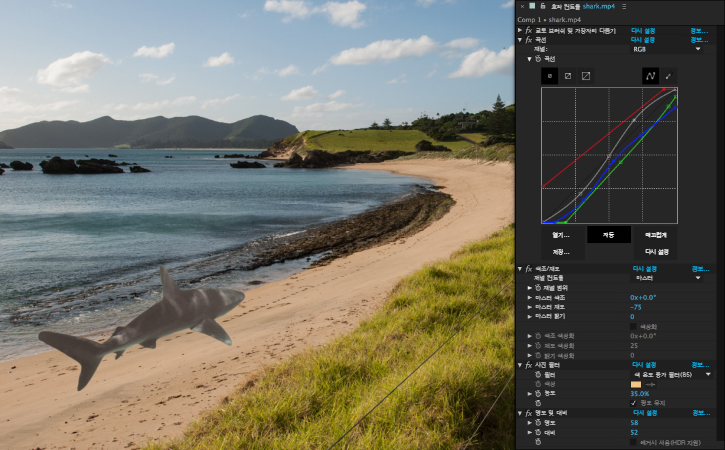Open the Effect Controls panel menu icon

(x=625, y=6)
